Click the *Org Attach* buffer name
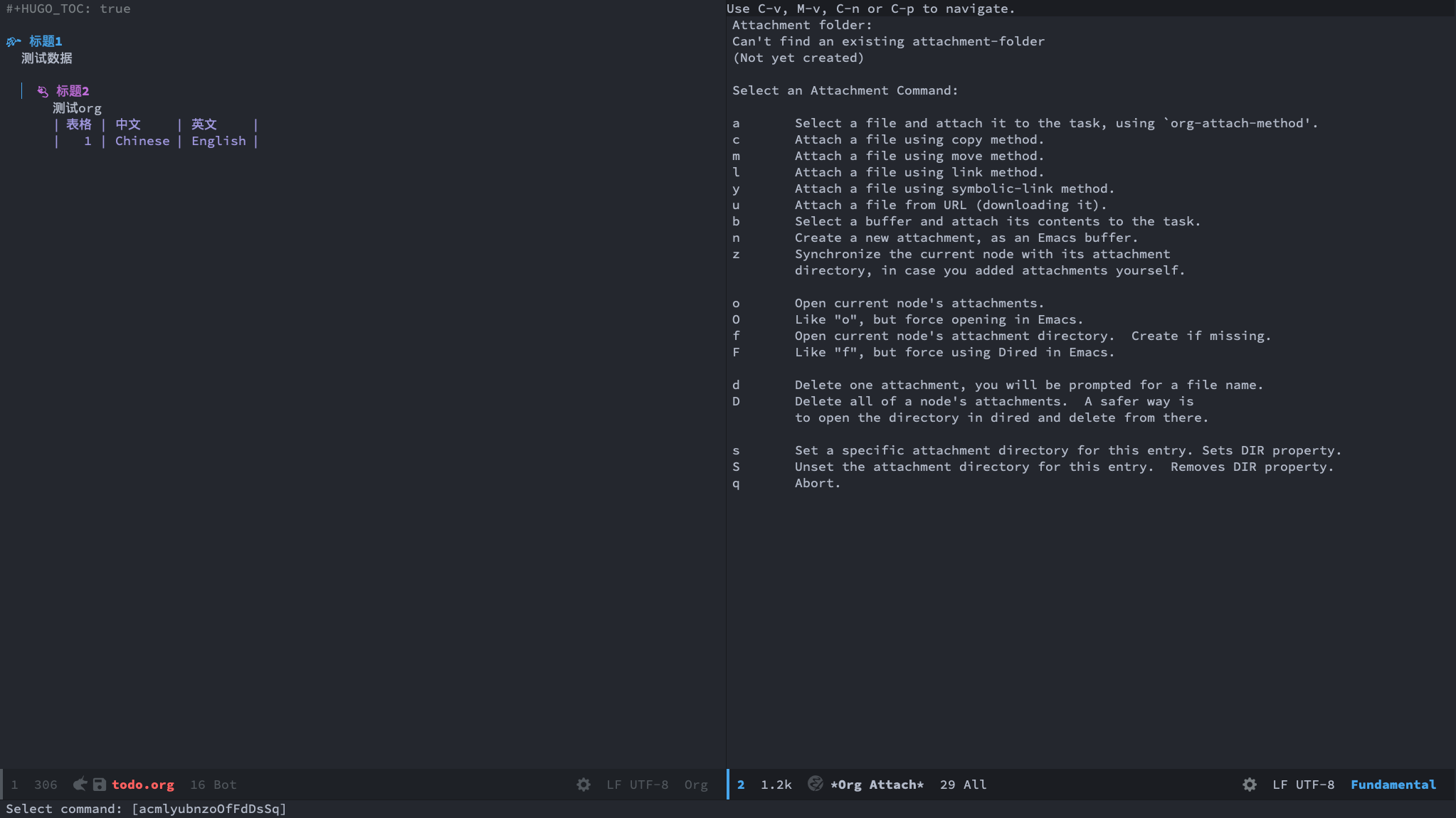1456x818 pixels. pos(877,785)
